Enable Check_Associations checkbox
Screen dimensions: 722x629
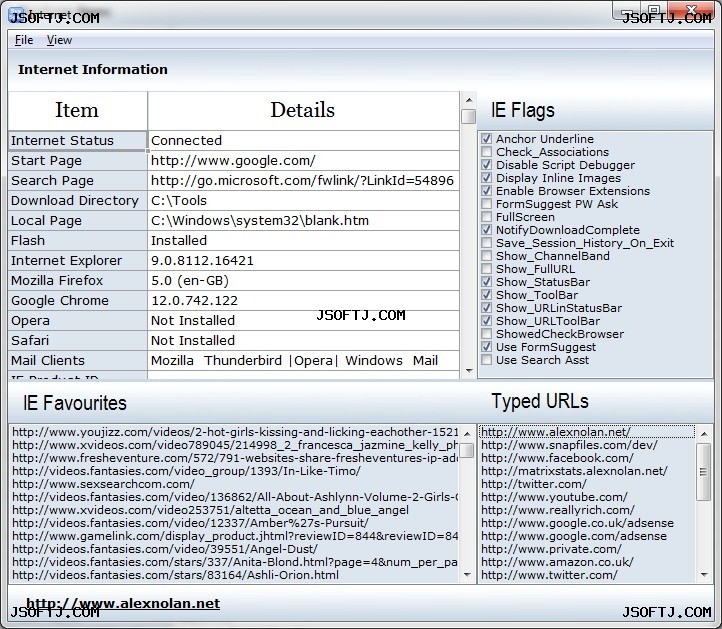(486, 151)
